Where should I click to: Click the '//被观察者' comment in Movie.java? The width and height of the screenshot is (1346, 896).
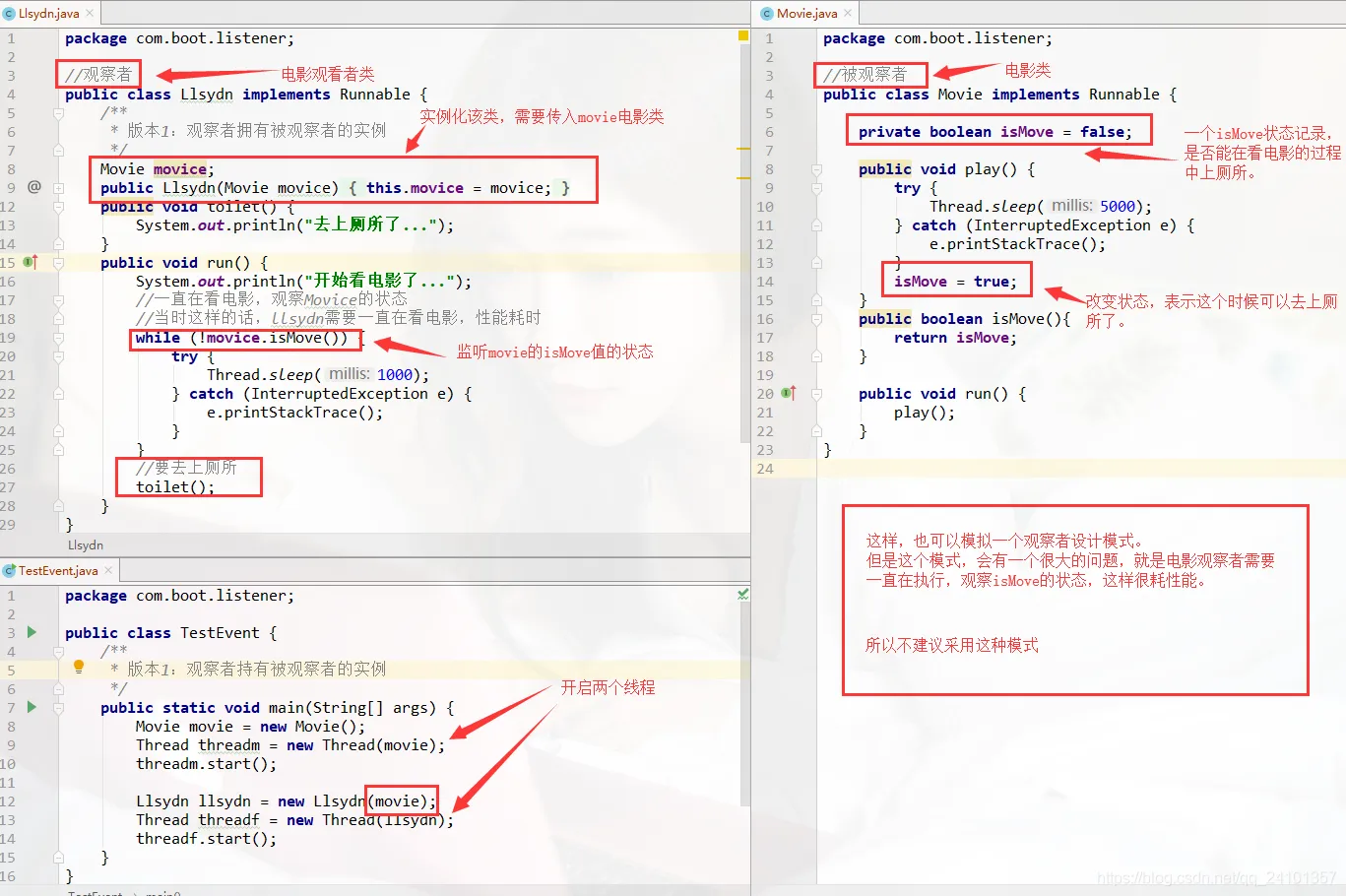click(x=865, y=74)
